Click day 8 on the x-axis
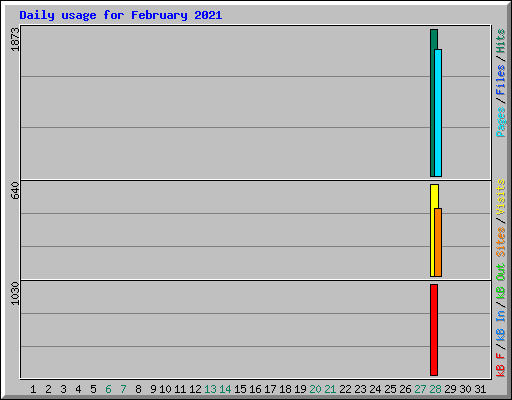 [x=138, y=389]
